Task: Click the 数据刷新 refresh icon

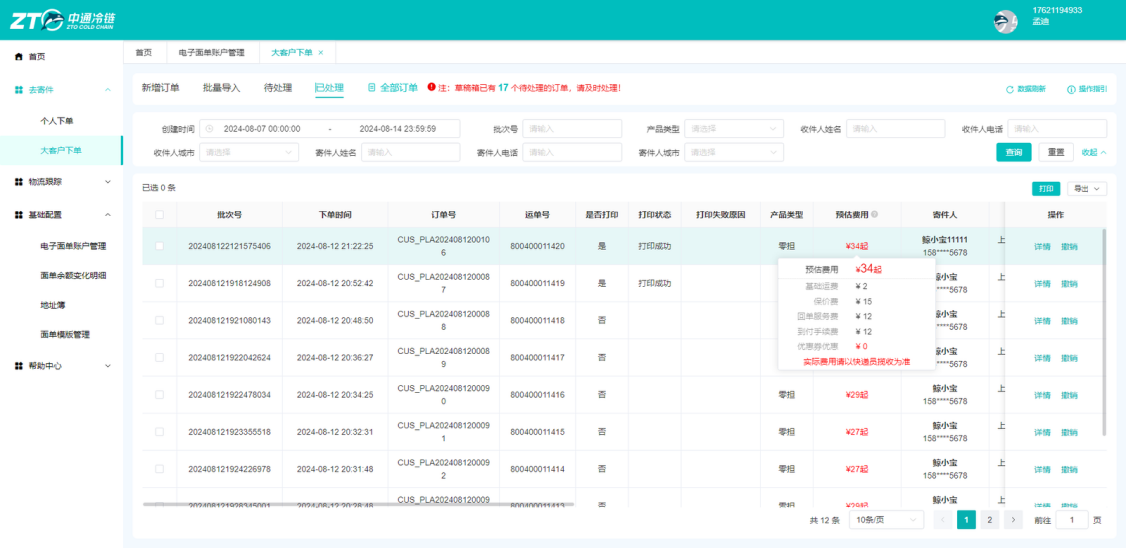Action: (x=1010, y=89)
